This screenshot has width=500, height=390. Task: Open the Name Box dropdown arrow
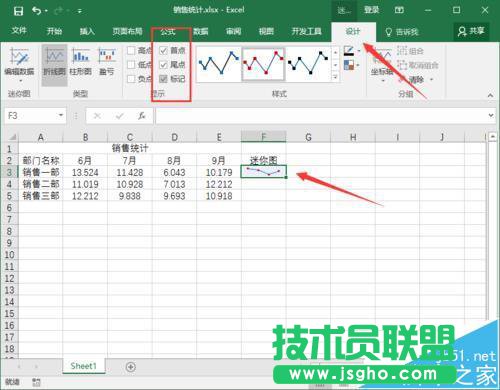[61, 115]
